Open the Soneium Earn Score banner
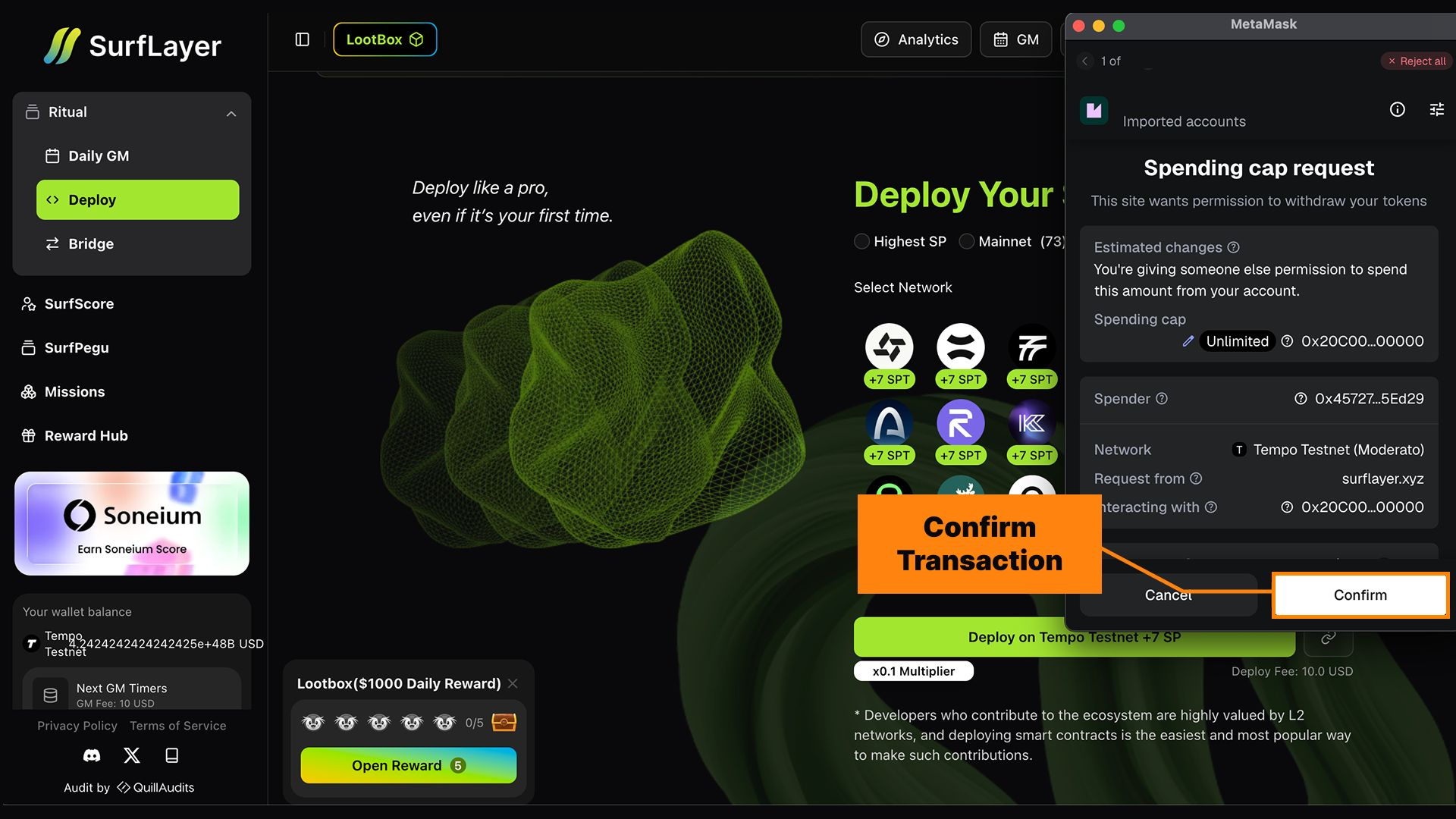 click(x=132, y=524)
